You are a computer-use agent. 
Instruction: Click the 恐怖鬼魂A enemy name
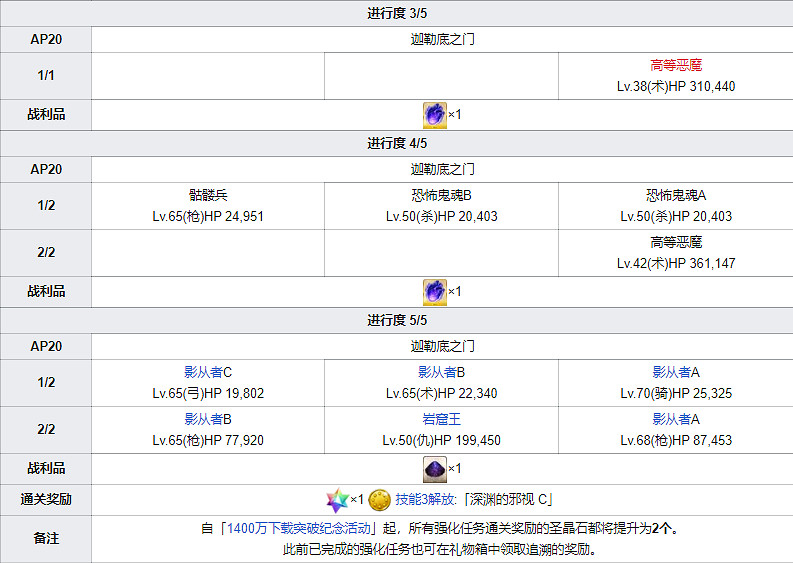(676, 195)
